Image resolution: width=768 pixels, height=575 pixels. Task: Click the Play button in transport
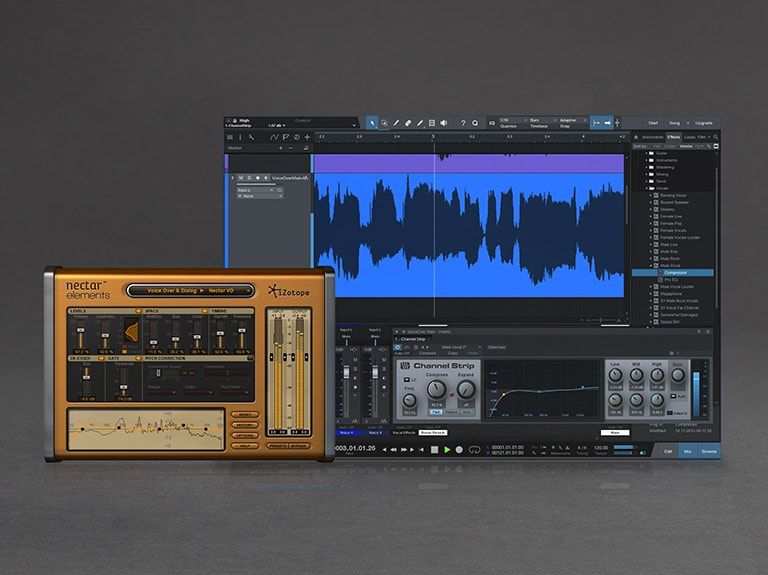(x=447, y=449)
